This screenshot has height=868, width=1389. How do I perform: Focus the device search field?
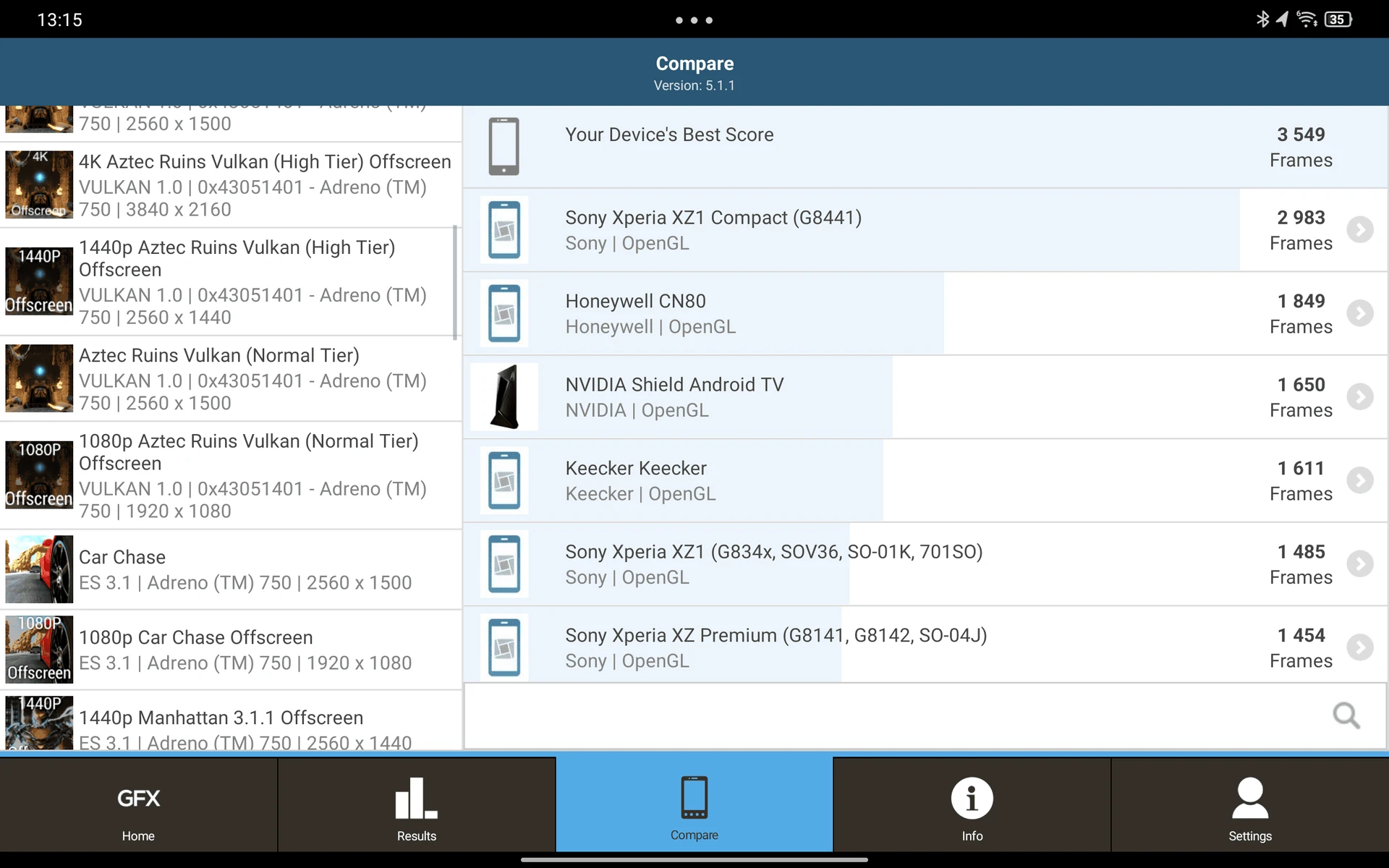click(925, 715)
